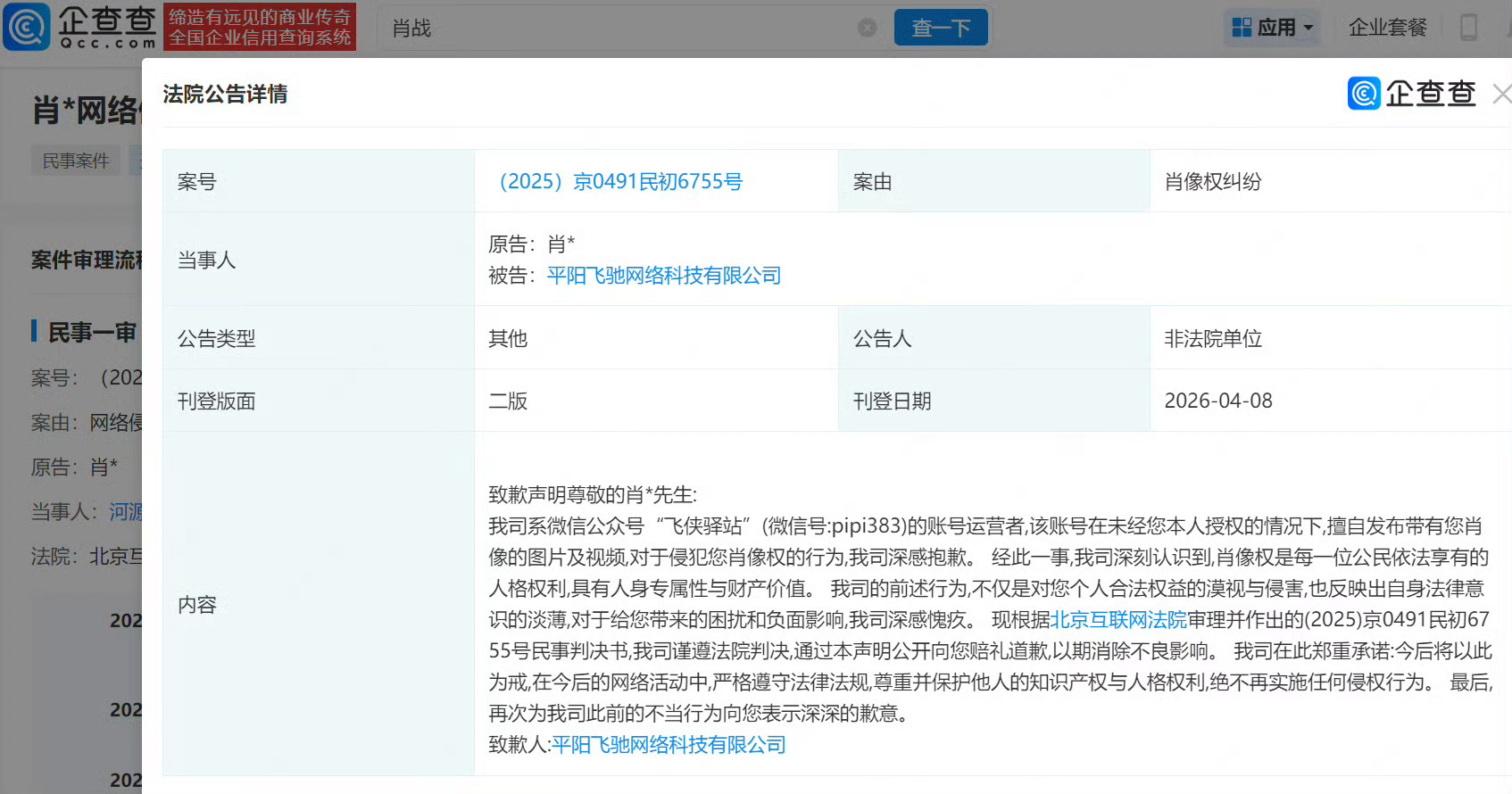
Task: Select the 其他 announcement type value
Action: (x=508, y=338)
